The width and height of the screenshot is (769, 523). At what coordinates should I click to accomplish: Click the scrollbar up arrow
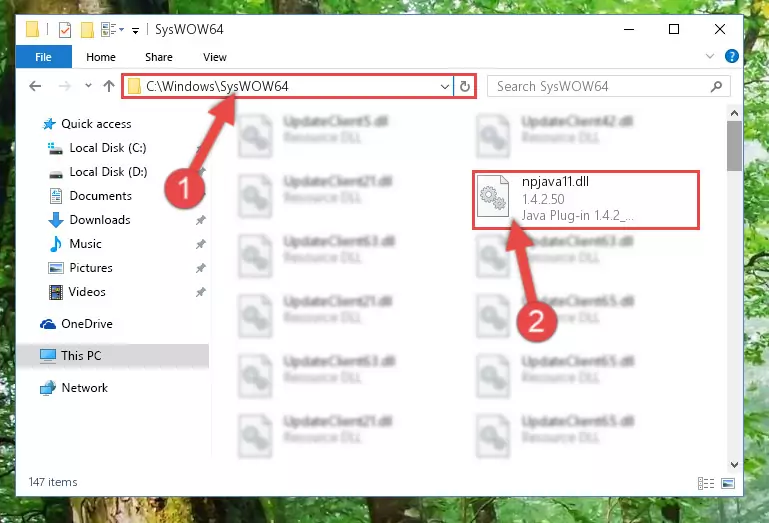click(734, 113)
